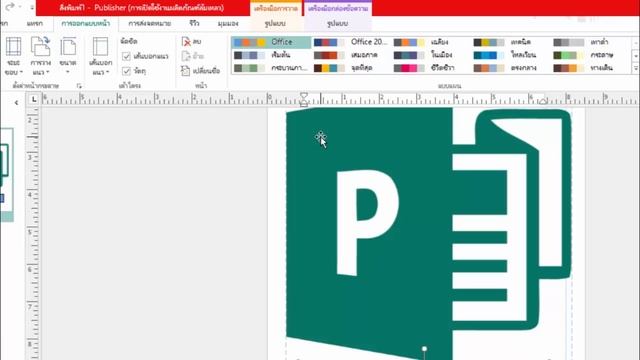640x360 pixels.
Task: Click the Redo arrow in quick access toolbar
Action: click(x=10, y=6)
